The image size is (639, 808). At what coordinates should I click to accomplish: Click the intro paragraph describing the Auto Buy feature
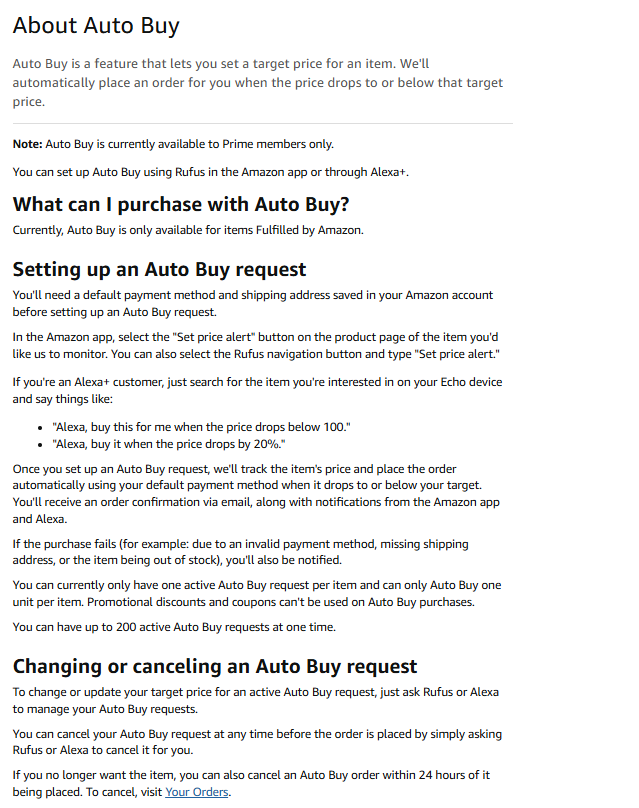pos(257,82)
